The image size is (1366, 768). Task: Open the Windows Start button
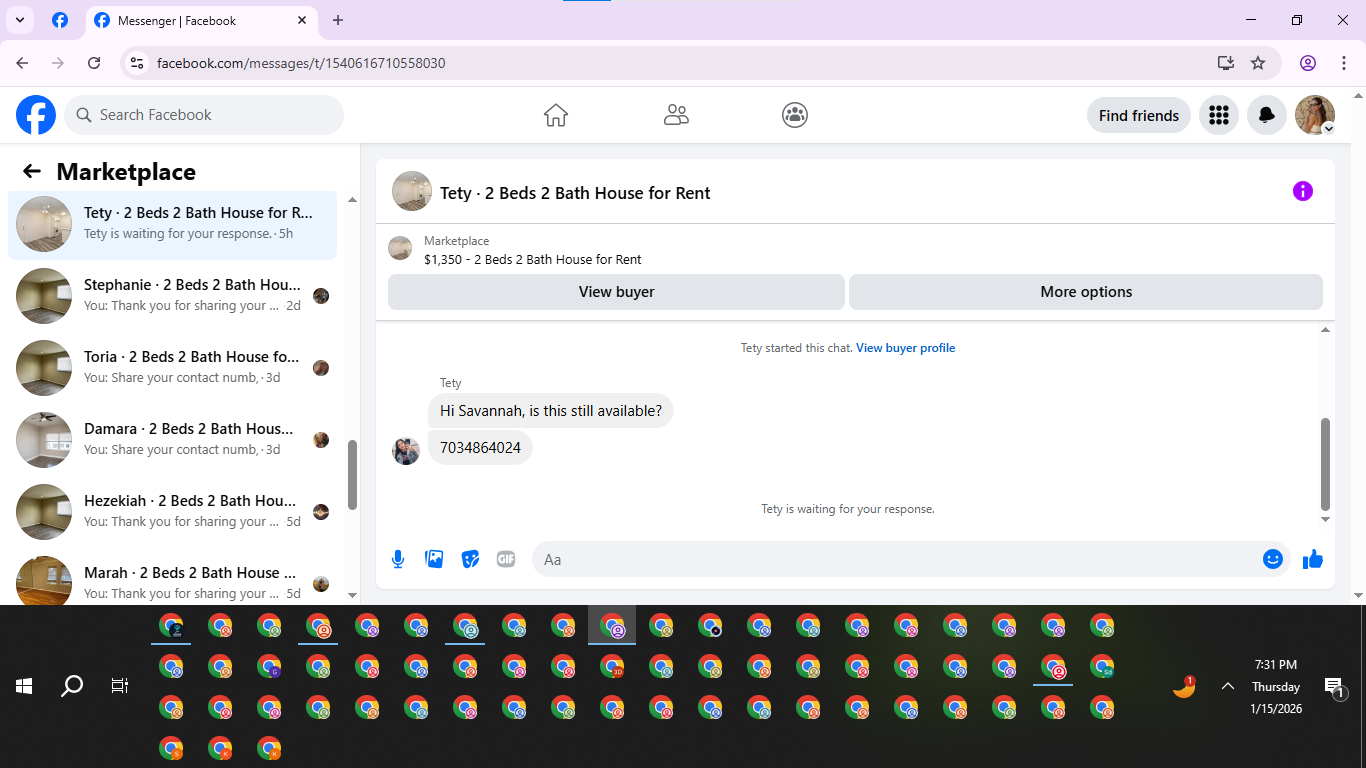point(24,686)
